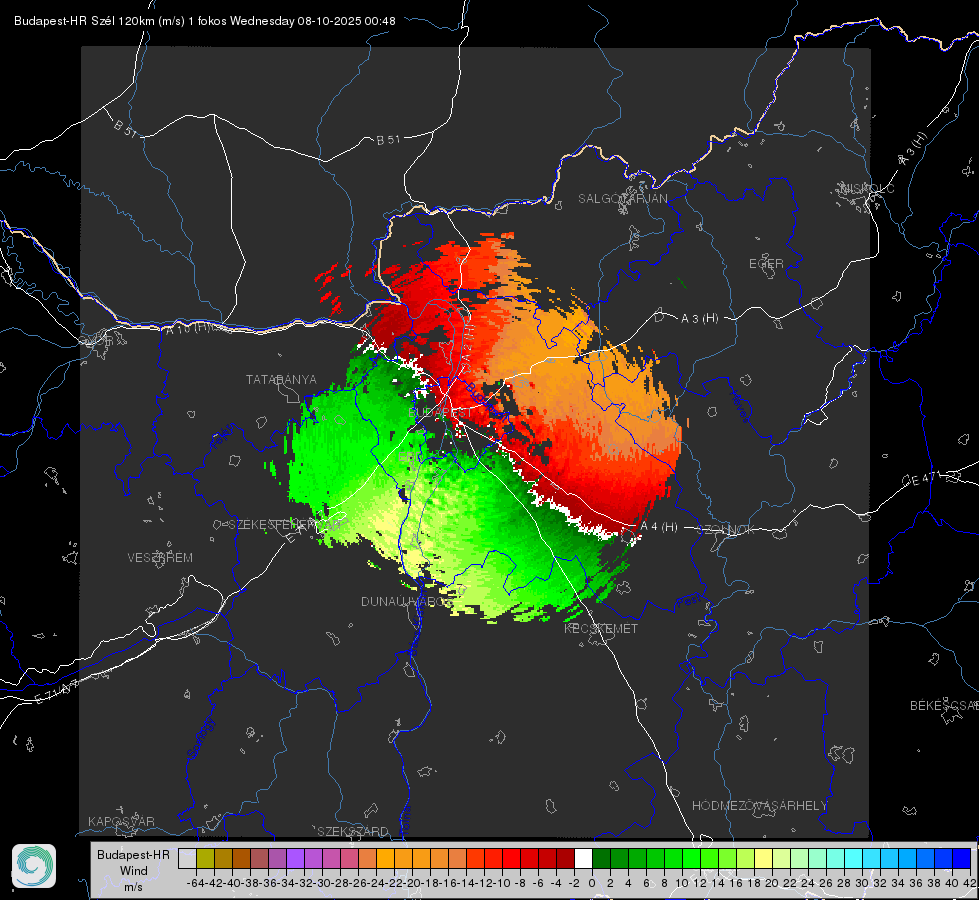The width and height of the screenshot is (979, 900).
Task: Click the KECSKEMÉT city label
Action: 601,629
